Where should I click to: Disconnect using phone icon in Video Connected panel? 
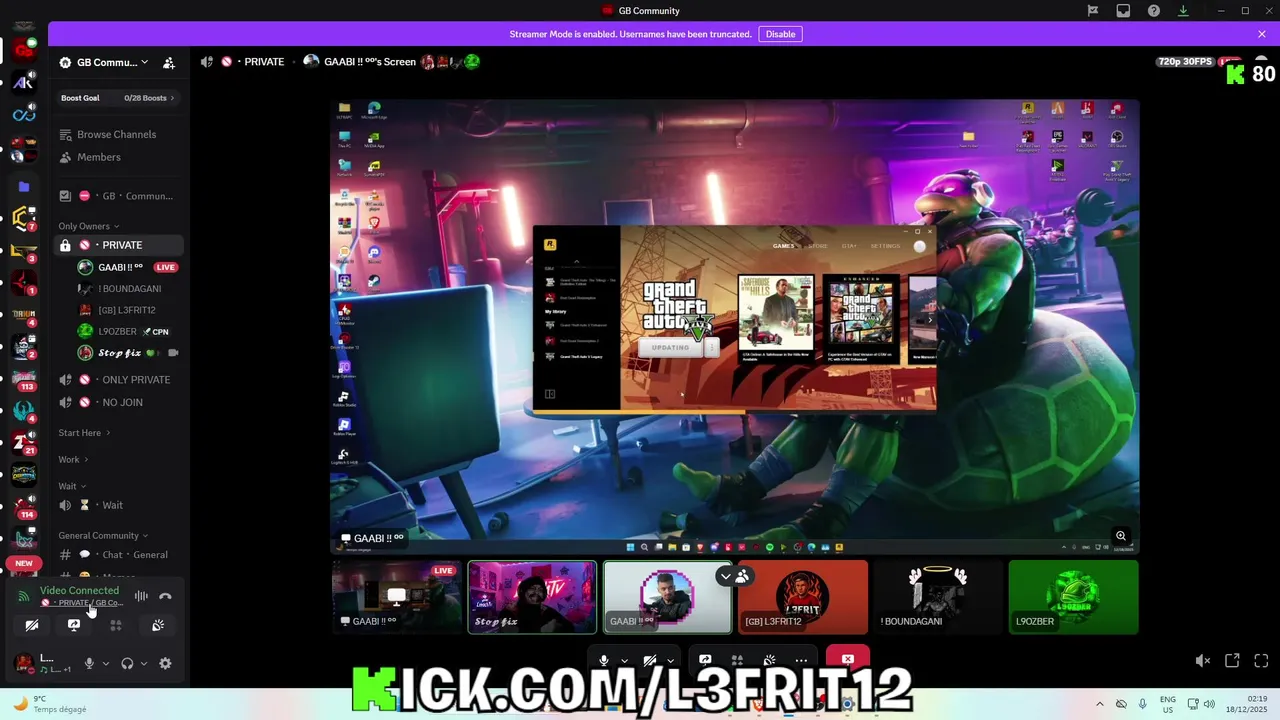tap(166, 596)
